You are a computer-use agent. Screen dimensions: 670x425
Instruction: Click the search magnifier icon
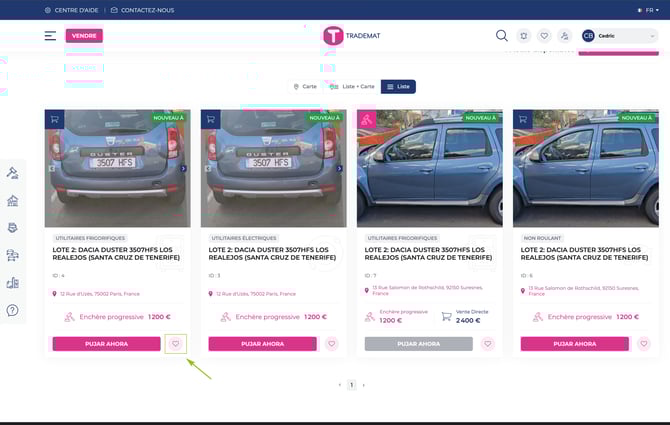pos(502,36)
